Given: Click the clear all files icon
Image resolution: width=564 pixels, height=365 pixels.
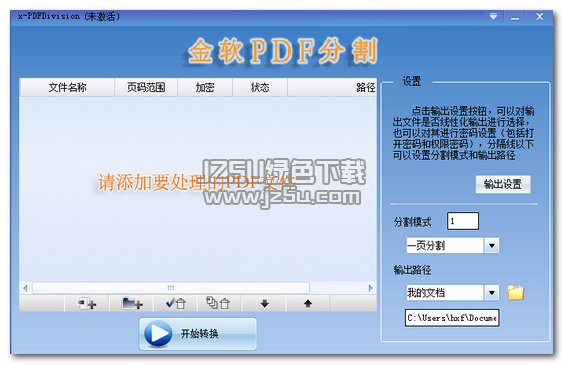Looking at the screenshot, I should [x=218, y=303].
